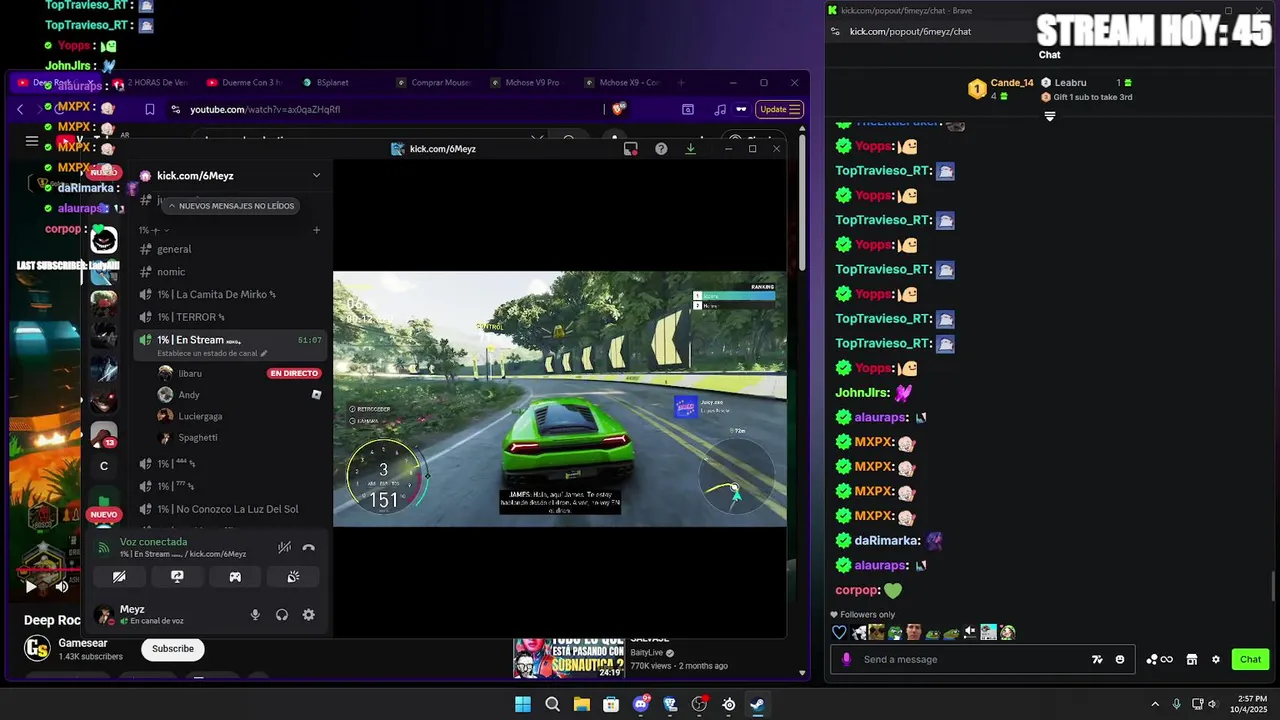Viewport: 1280px width, 720px height.
Task: Go back in Brave YouTube window
Action: pyautogui.click(x=20, y=109)
